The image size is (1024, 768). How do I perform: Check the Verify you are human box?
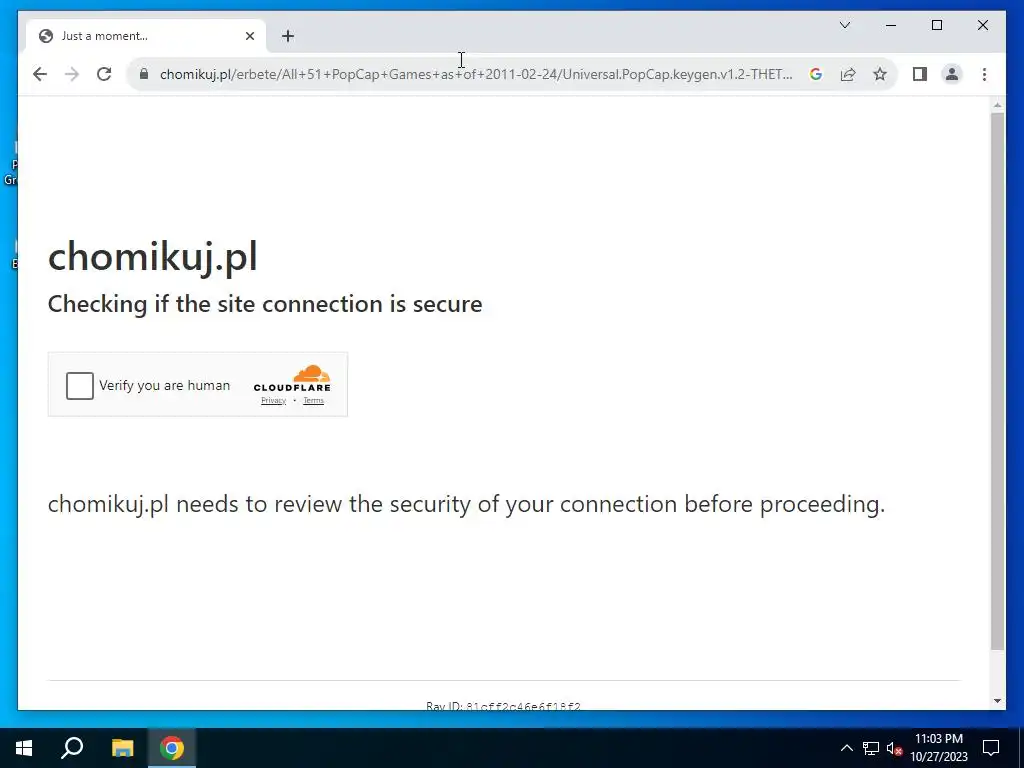[80, 385]
